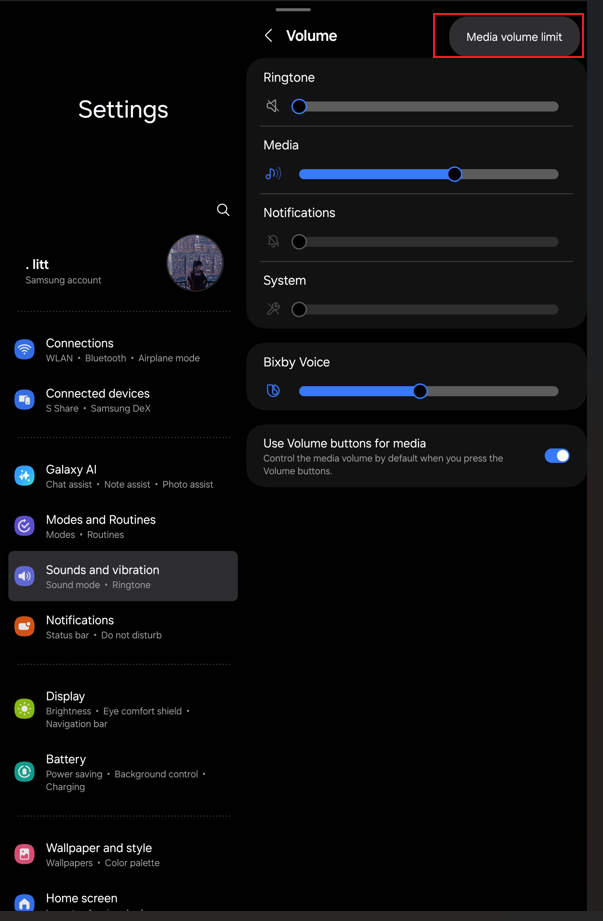Open Notifications settings in sidebar
The height and width of the screenshot is (921, 603).
123,627
